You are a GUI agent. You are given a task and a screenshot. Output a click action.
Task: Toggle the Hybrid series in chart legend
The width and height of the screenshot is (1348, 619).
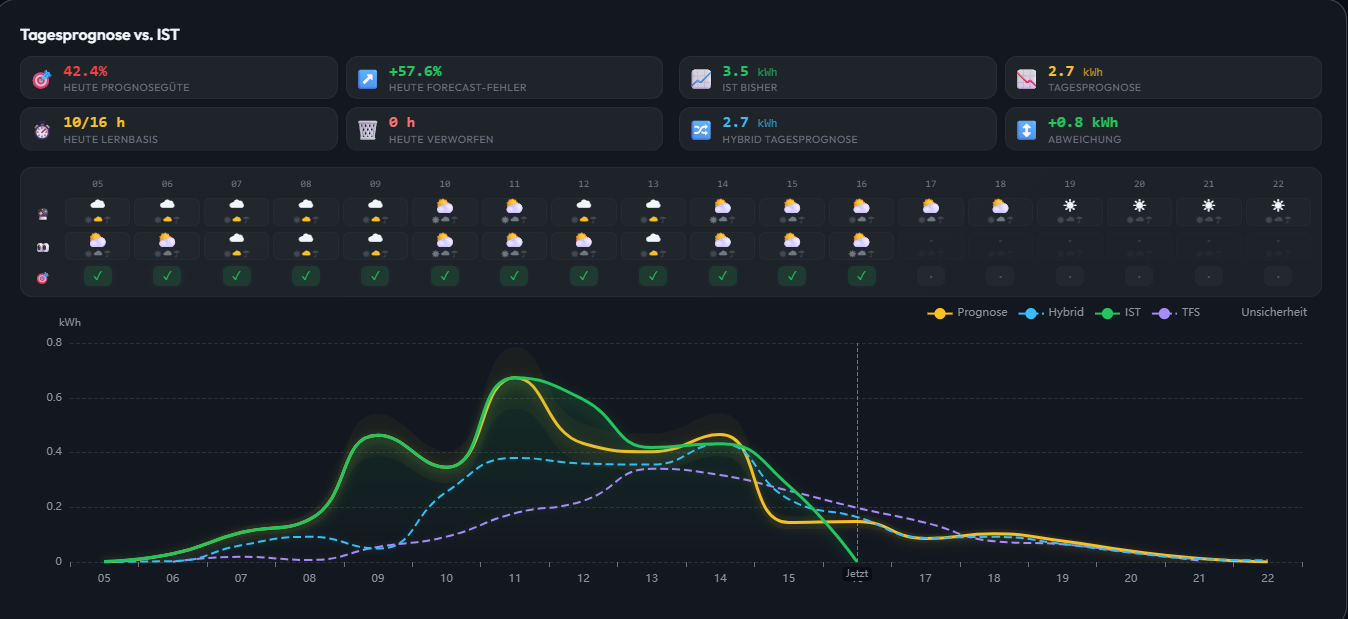[x=1051, y=313]
